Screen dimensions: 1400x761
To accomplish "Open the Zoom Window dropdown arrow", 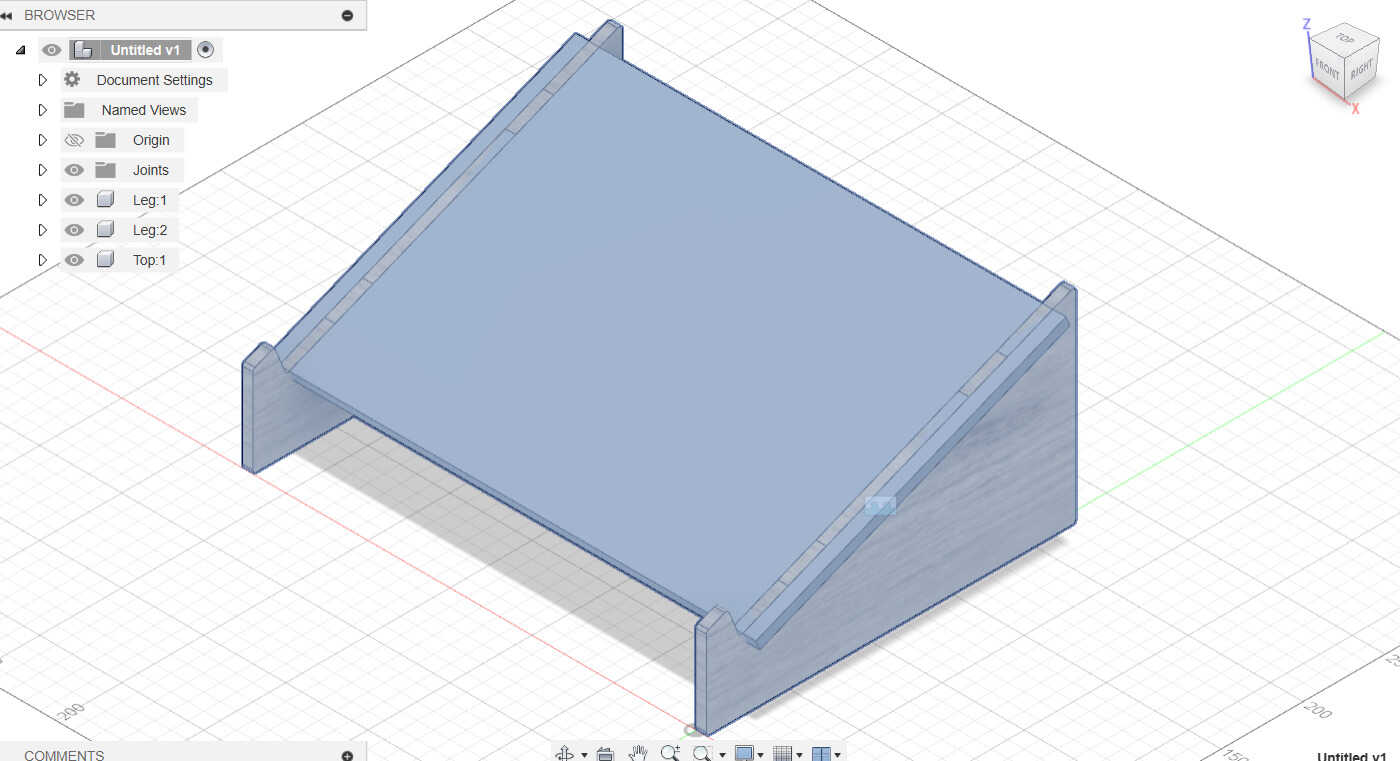I will coord(722,755).
